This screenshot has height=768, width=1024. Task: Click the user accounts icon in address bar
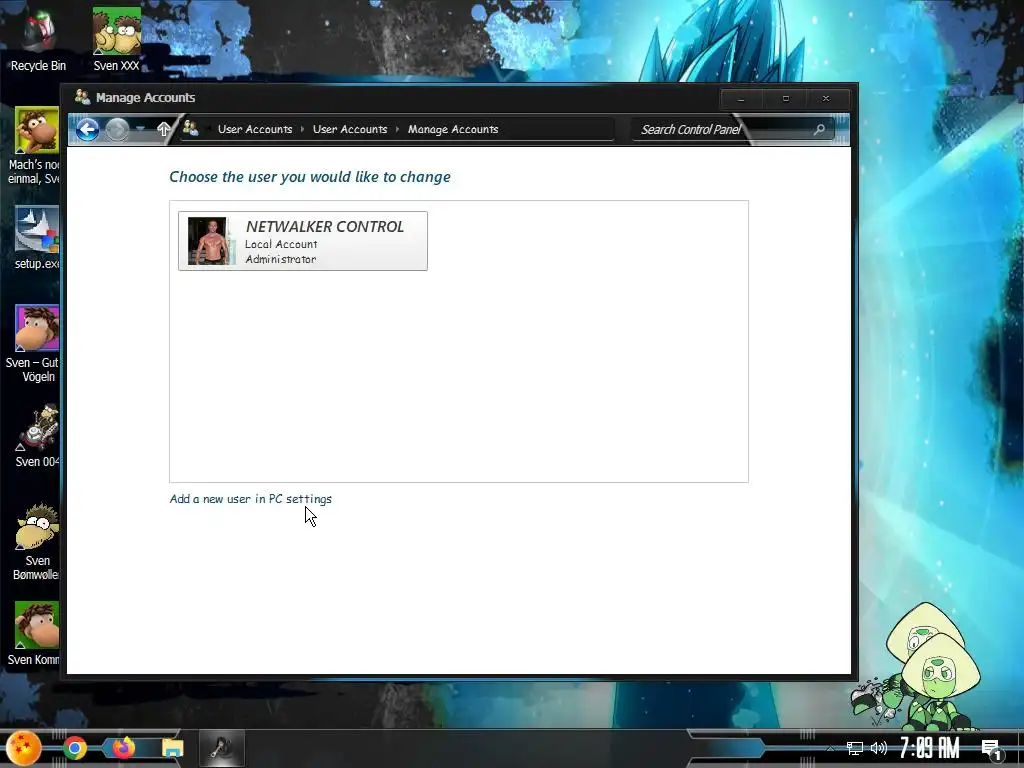[190, 129]
